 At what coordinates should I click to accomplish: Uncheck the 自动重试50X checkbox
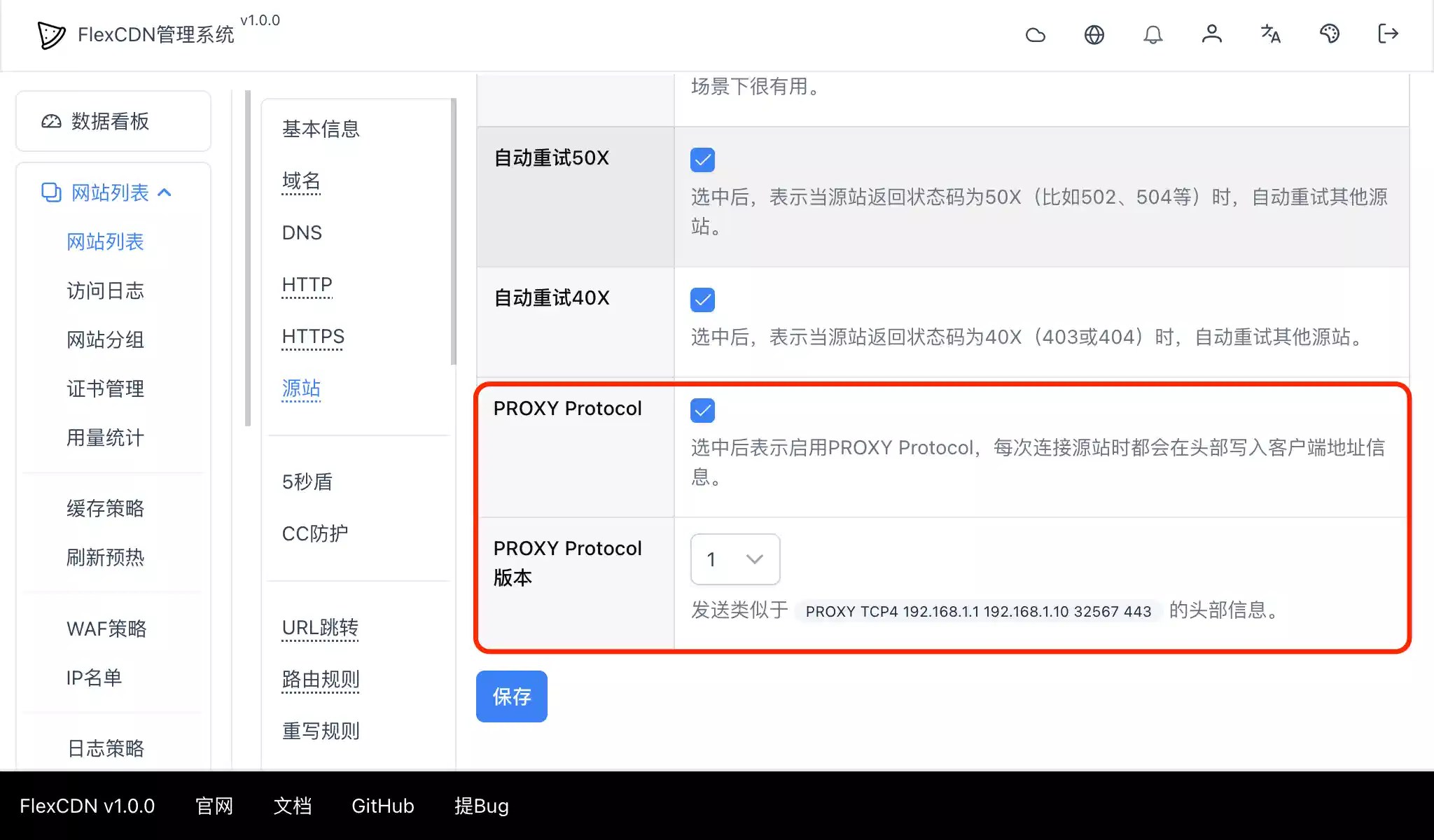click(x=702, y=160)
